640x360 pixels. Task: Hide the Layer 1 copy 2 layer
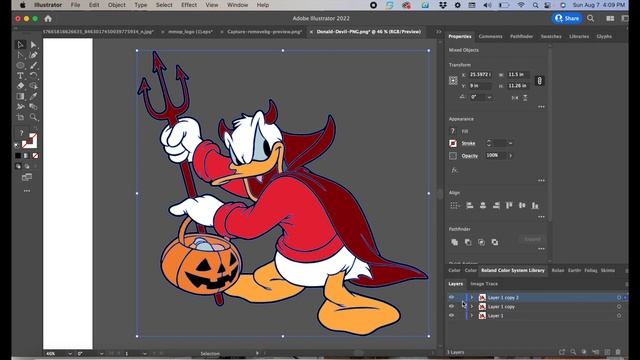point(451,298)
